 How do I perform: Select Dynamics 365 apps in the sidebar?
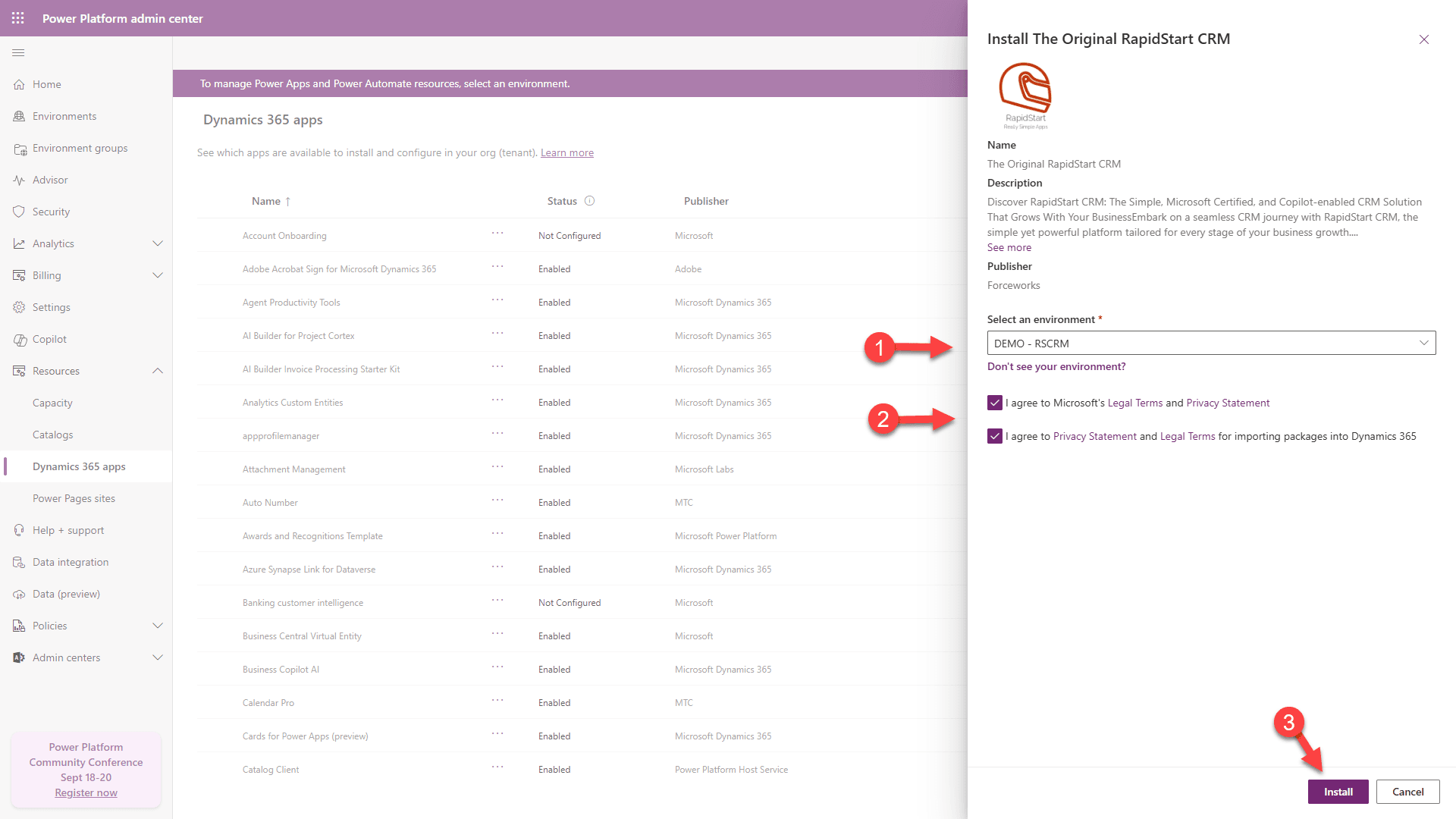79,466
